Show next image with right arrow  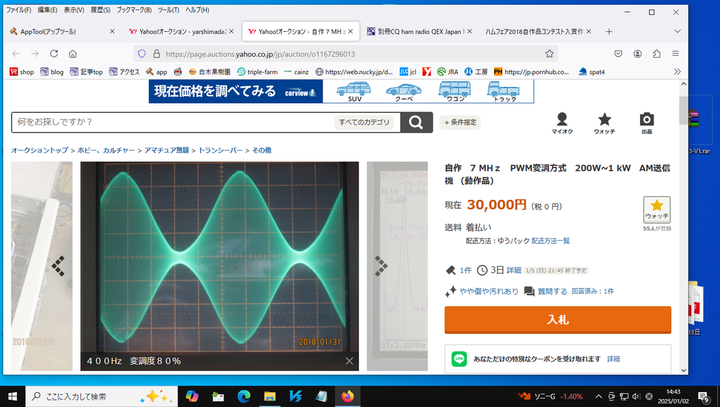pos(381,266)
